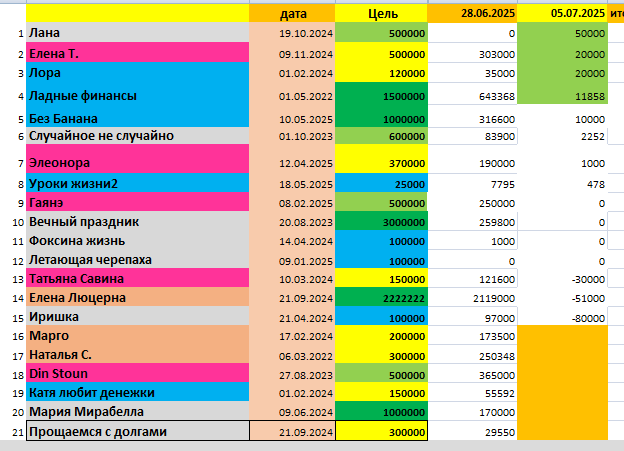Select the 'Наталья С.' cell
Image resolution: width=624 pixels, height=451 pixels.
(138, 354)
